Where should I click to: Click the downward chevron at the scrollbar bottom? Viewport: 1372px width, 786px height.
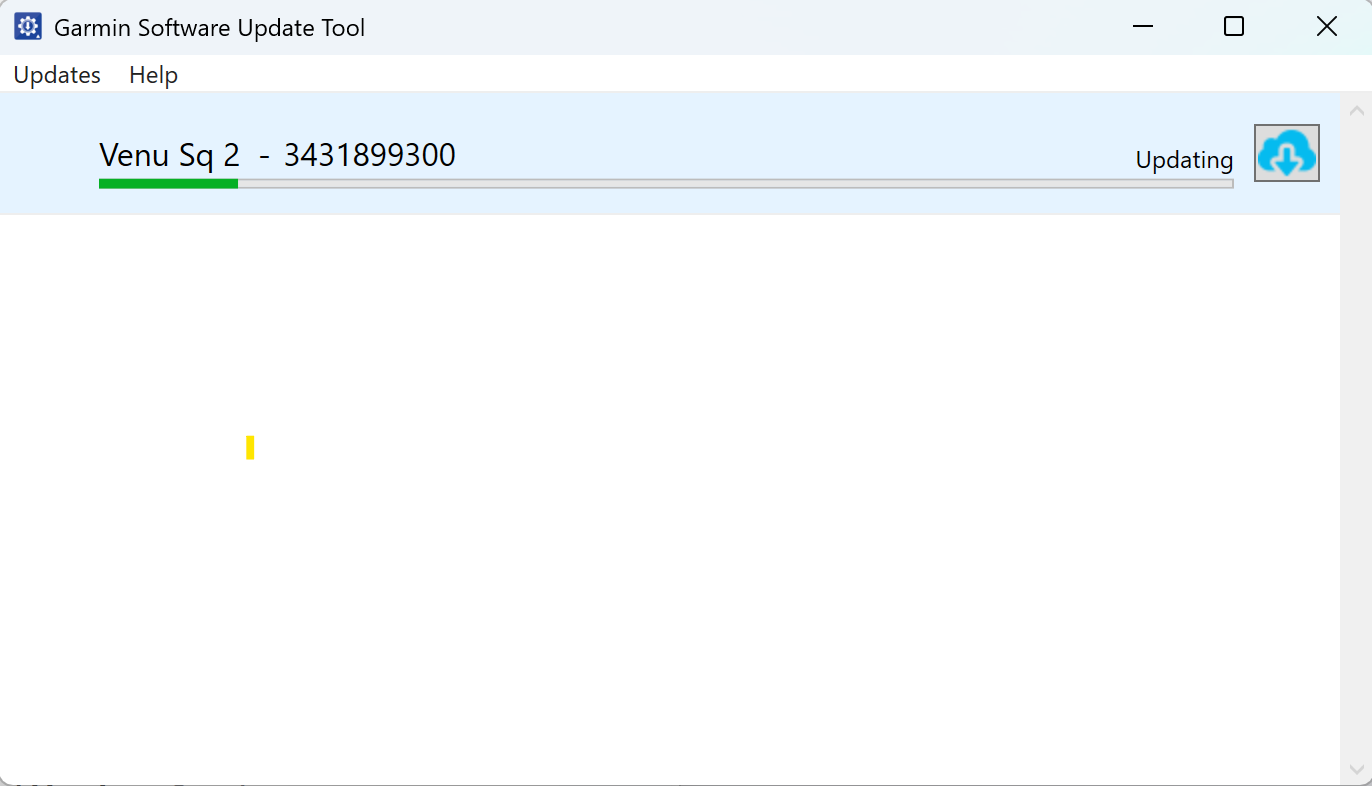[1357, 767]
